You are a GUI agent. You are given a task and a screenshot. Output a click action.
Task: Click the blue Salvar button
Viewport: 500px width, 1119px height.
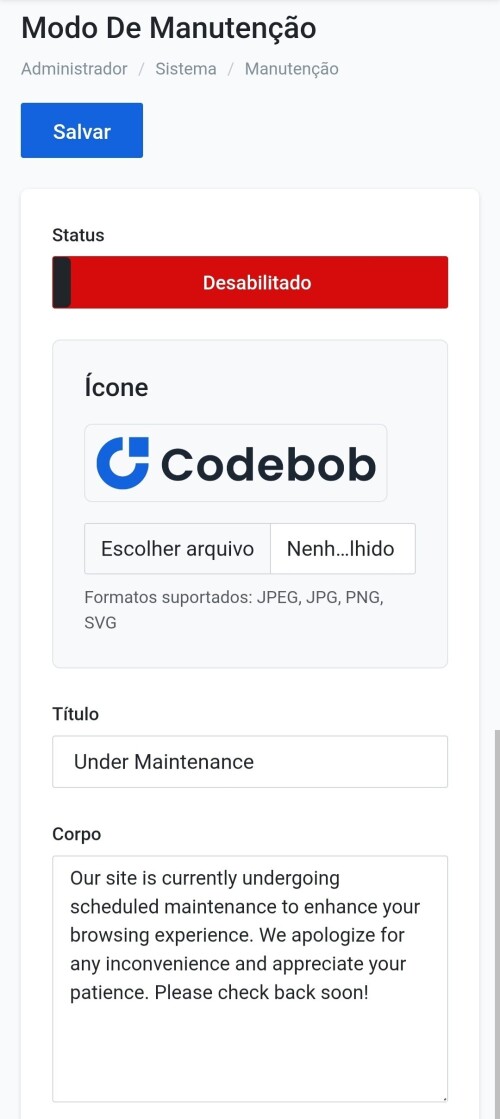point(81,131)
